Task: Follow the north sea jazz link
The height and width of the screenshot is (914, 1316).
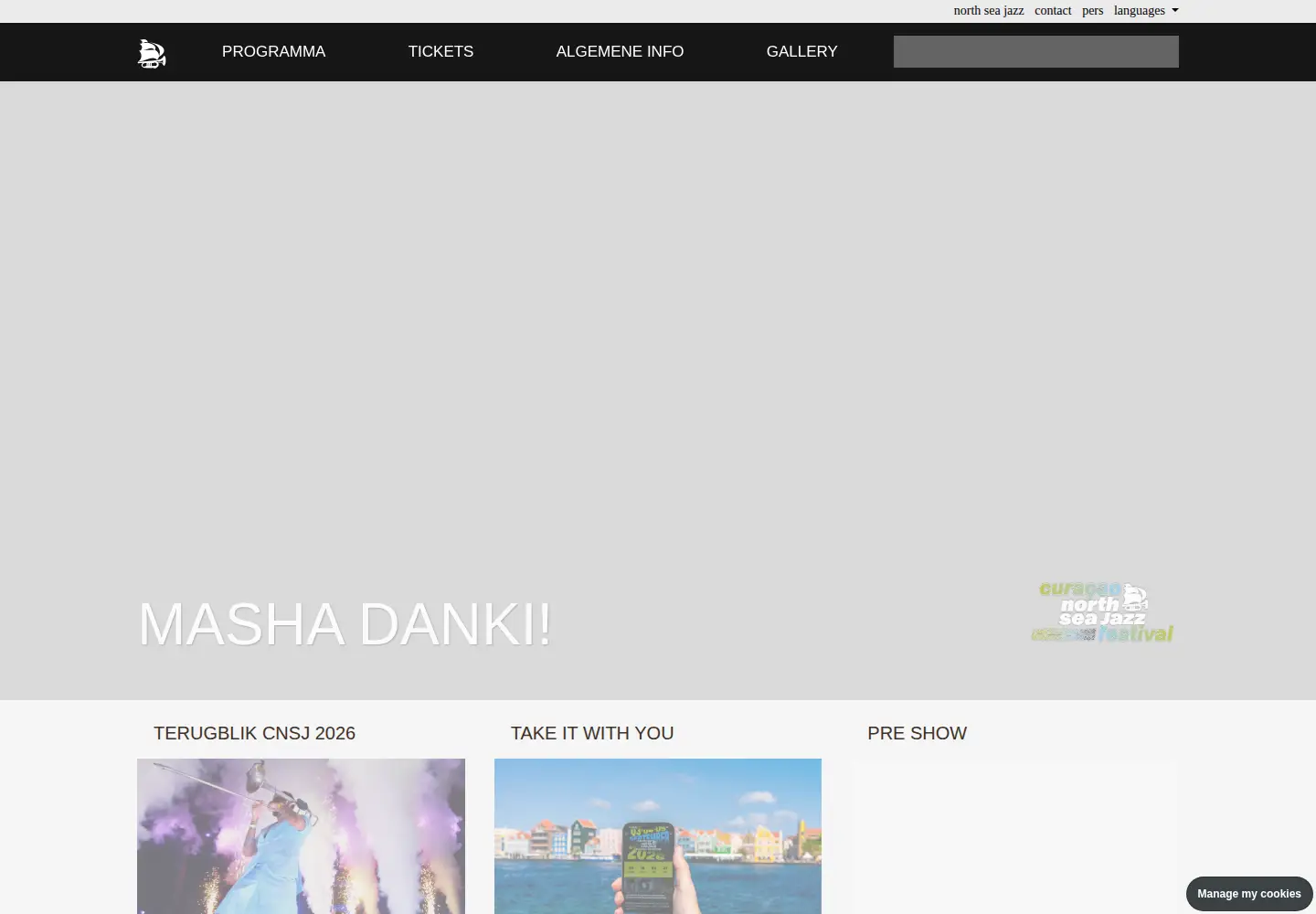Action: pos(989,11)
